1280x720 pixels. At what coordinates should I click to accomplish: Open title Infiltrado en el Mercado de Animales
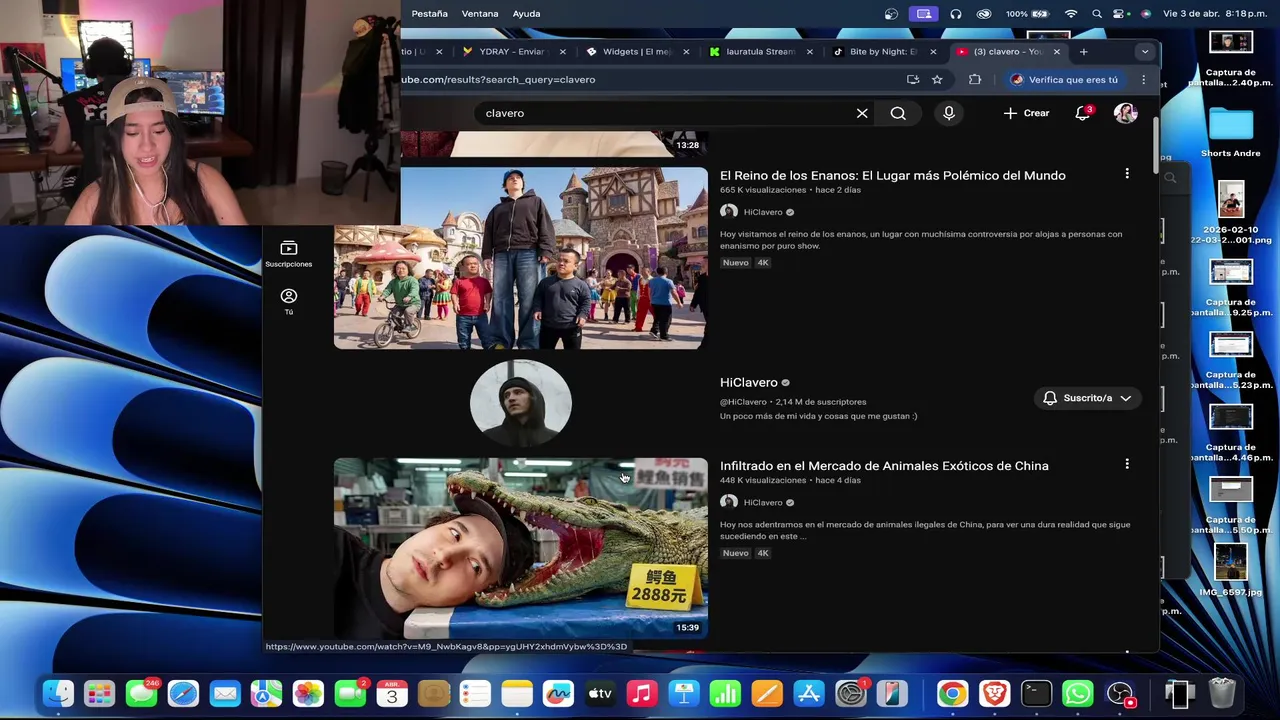click(884, 466)
